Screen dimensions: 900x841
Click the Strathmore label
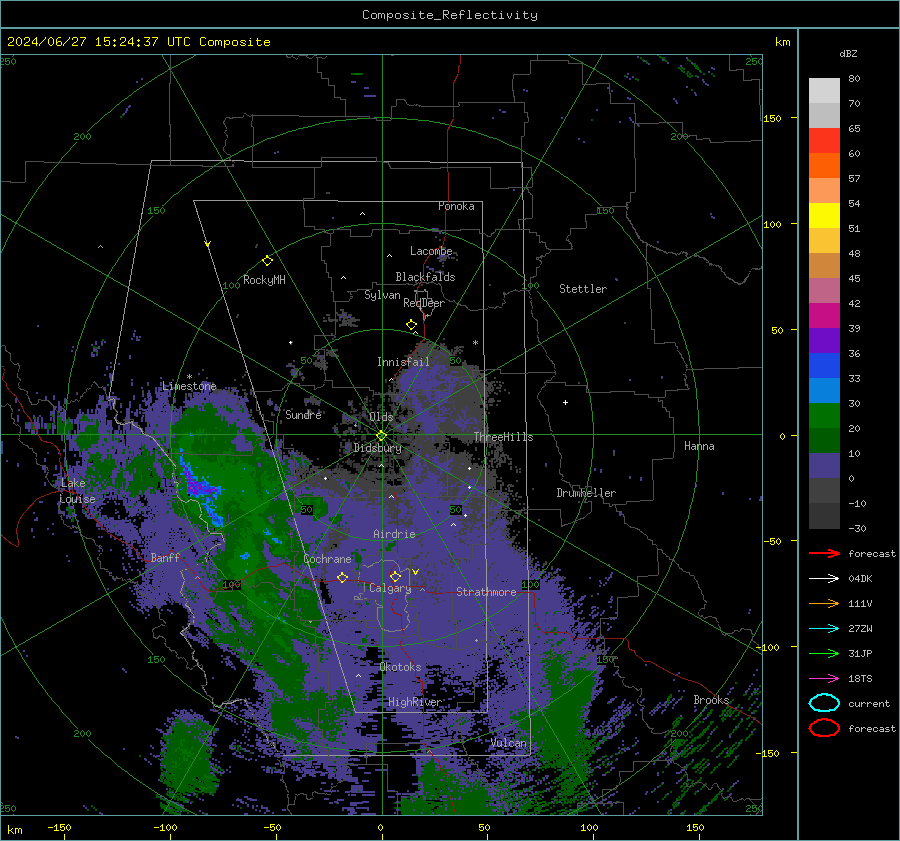(x=486, y=592)
